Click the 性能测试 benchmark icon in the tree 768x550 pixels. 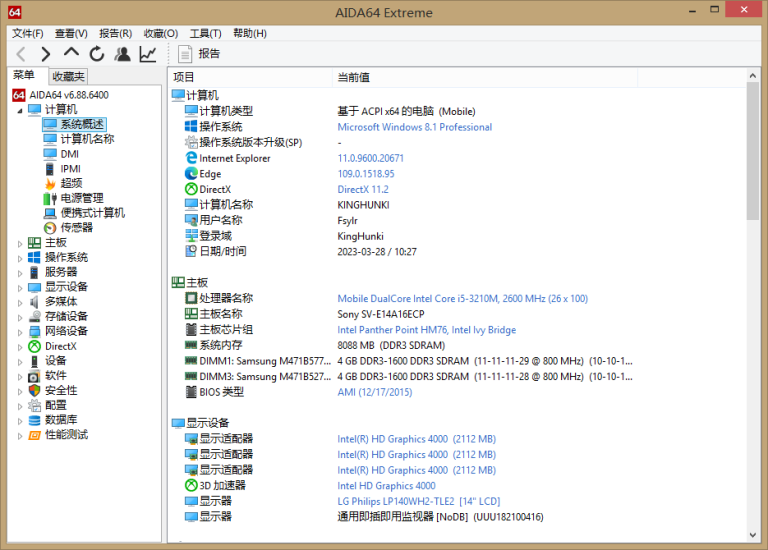click(x=34, y=435)
